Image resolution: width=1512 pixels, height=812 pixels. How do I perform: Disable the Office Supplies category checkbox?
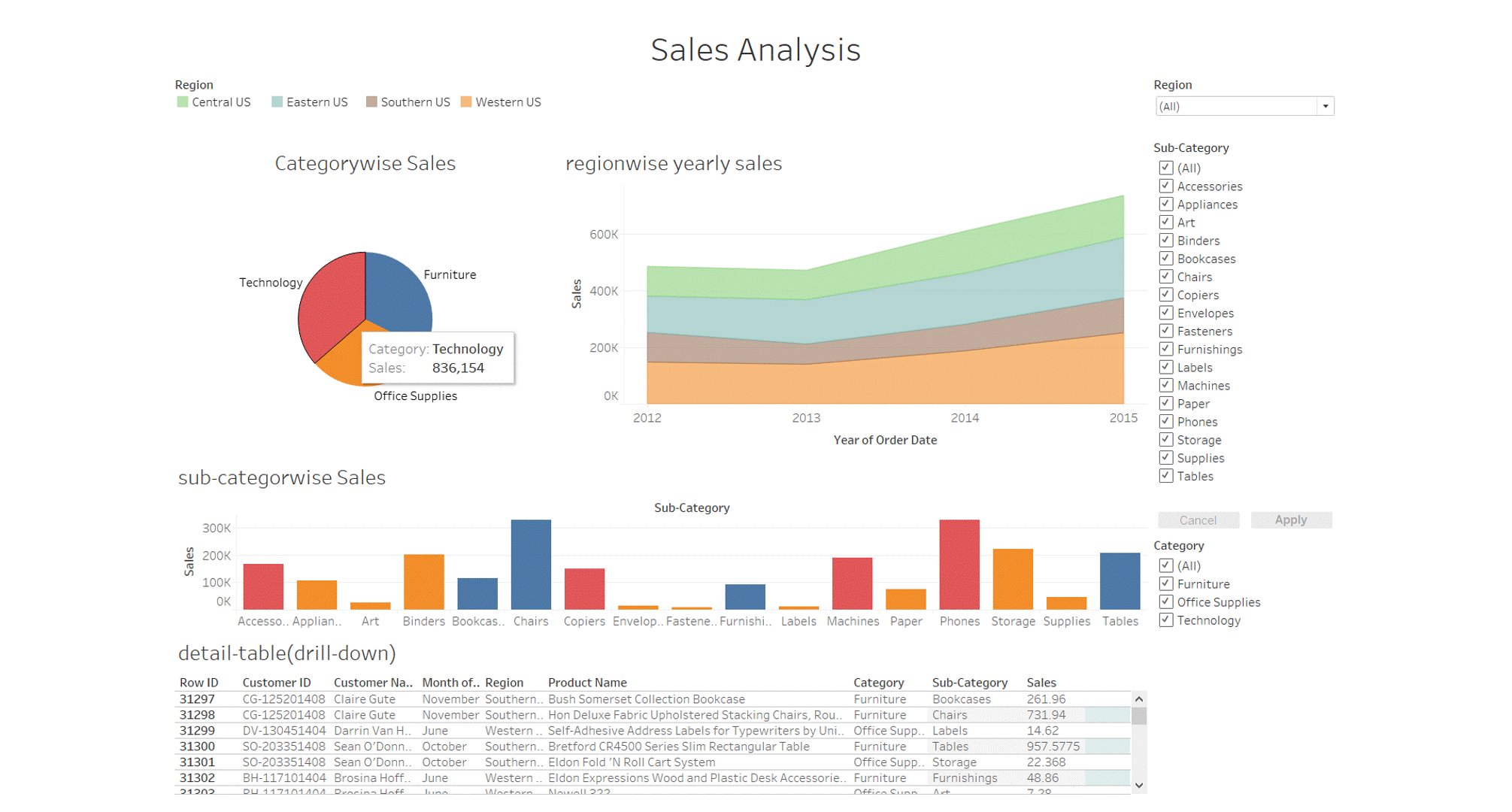coord(1165,601)
